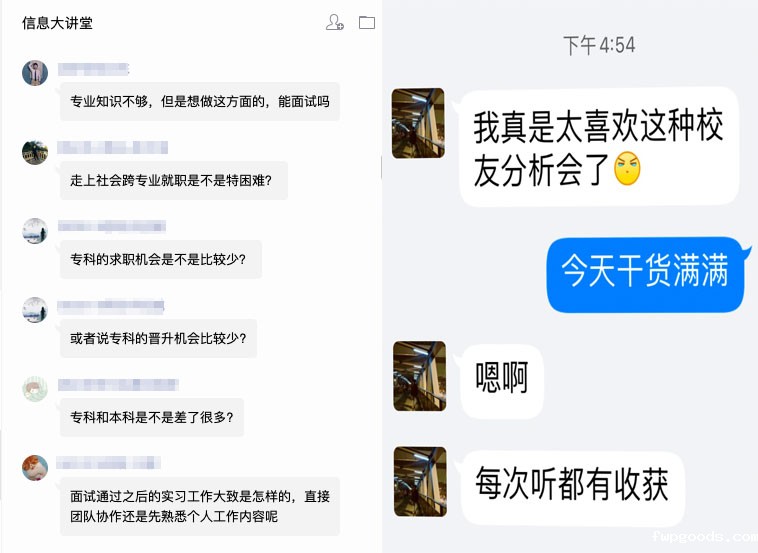Click the 信息大讲堂 group title
758x553 pixels.
tap(57, 23)
